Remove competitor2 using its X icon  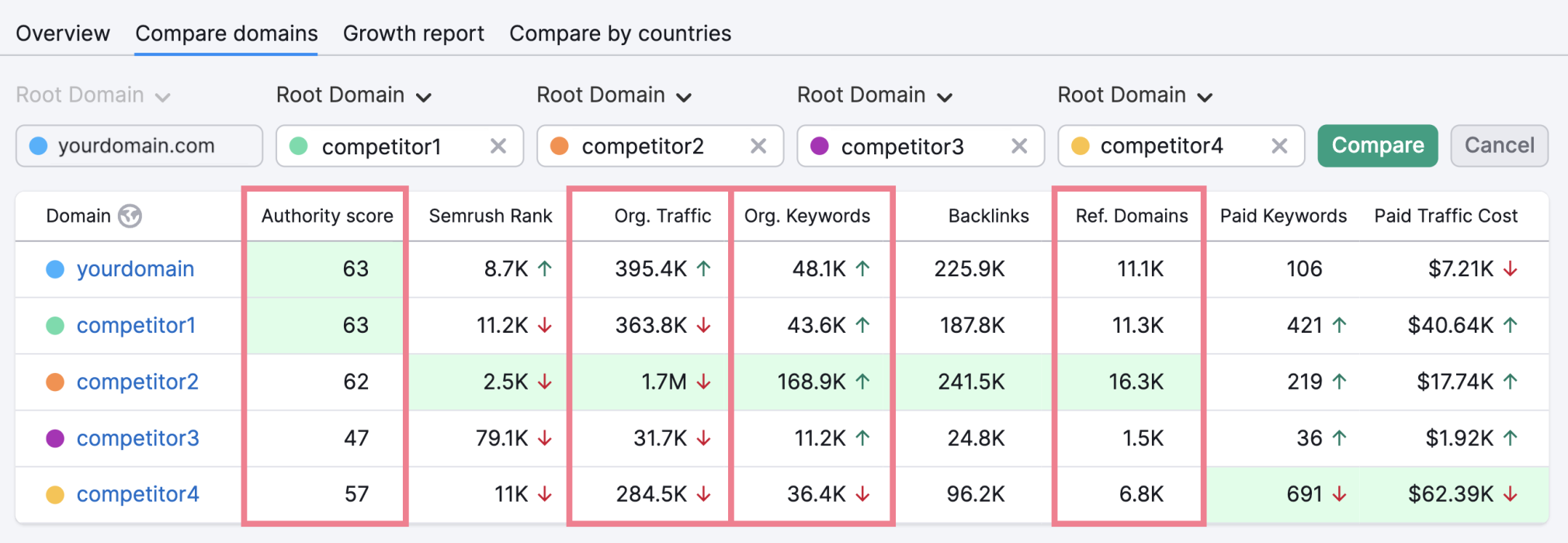tap(758, 146)
